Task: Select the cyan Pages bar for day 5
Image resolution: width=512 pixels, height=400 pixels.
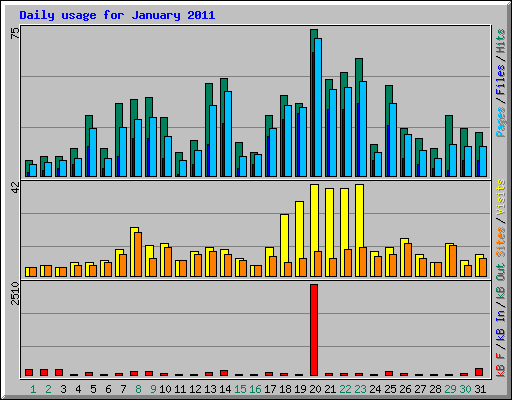Action: coord(93,152)
